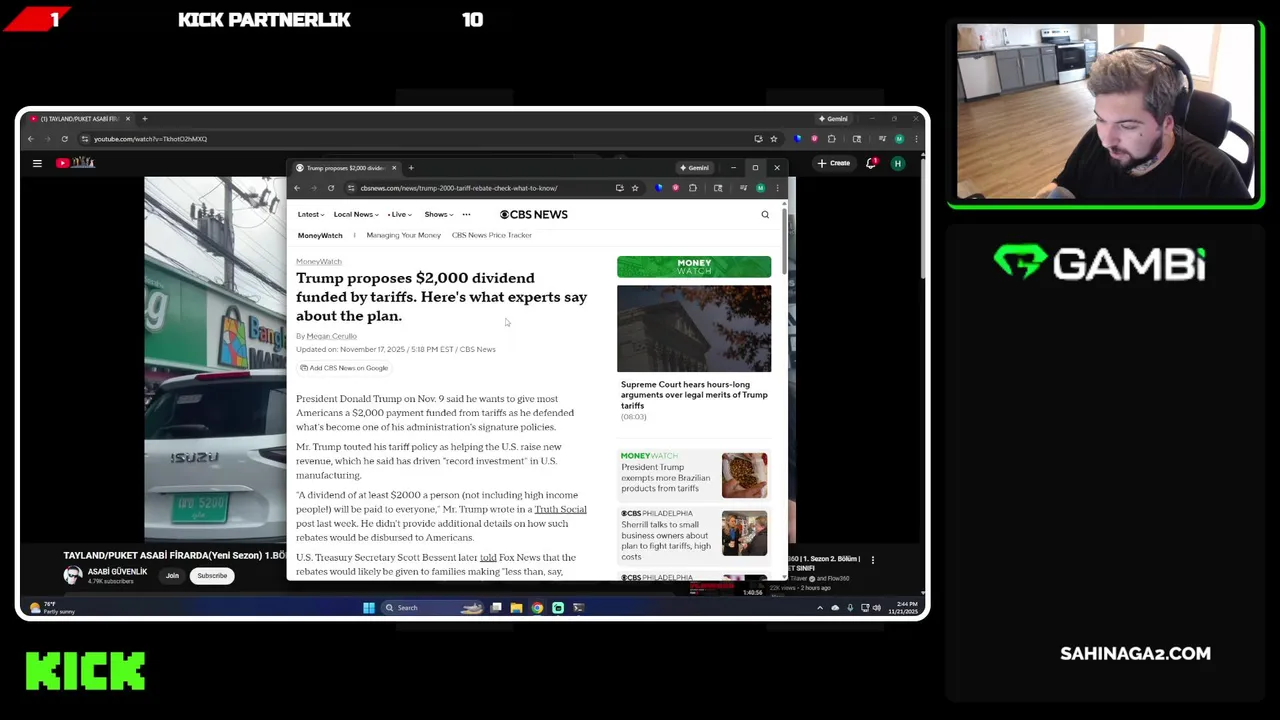Click YouTube Create button

coord(834,163)
